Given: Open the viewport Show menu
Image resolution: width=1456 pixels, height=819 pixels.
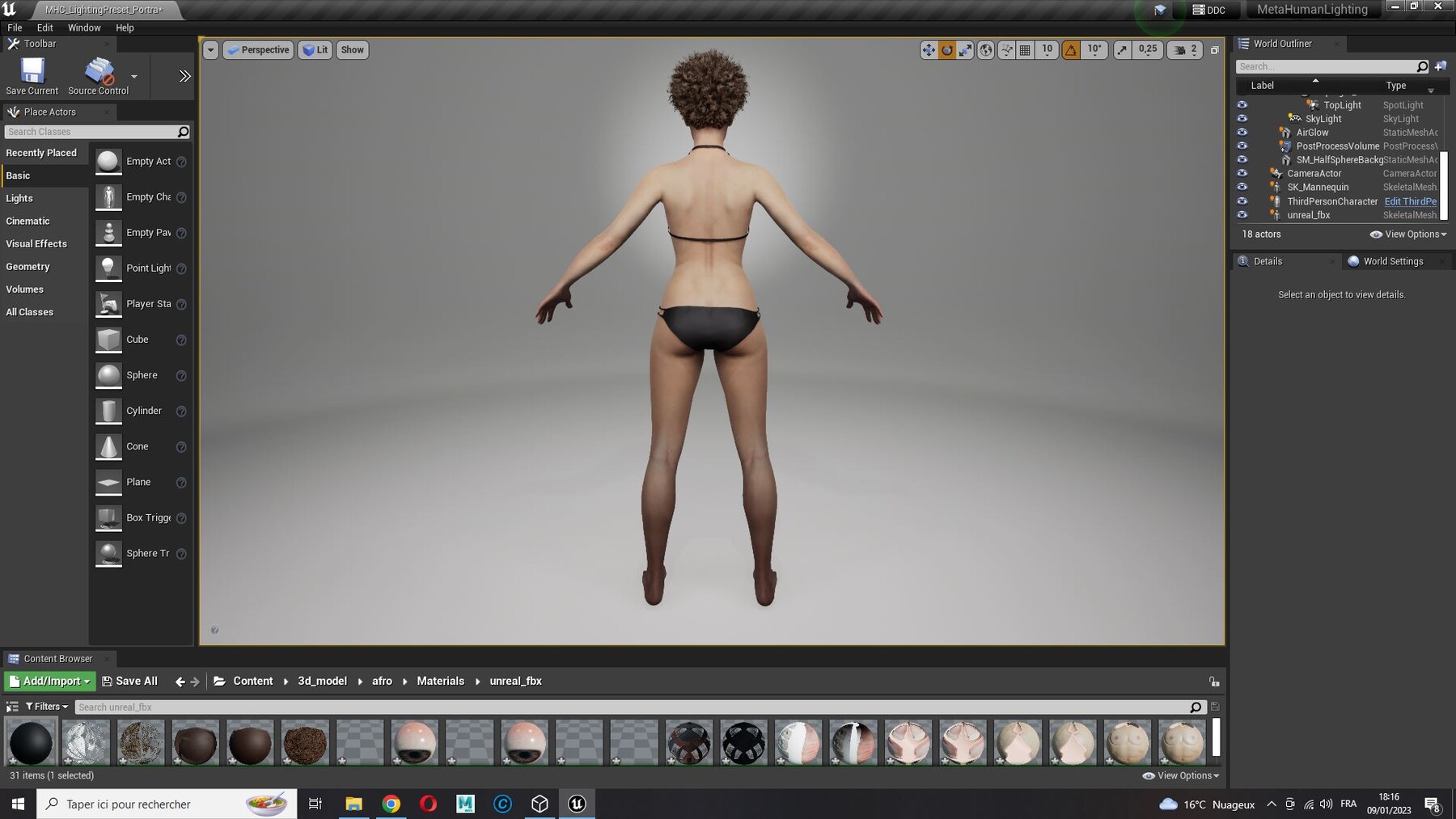Looking at the screenshot, I should [x=352, y=50].
